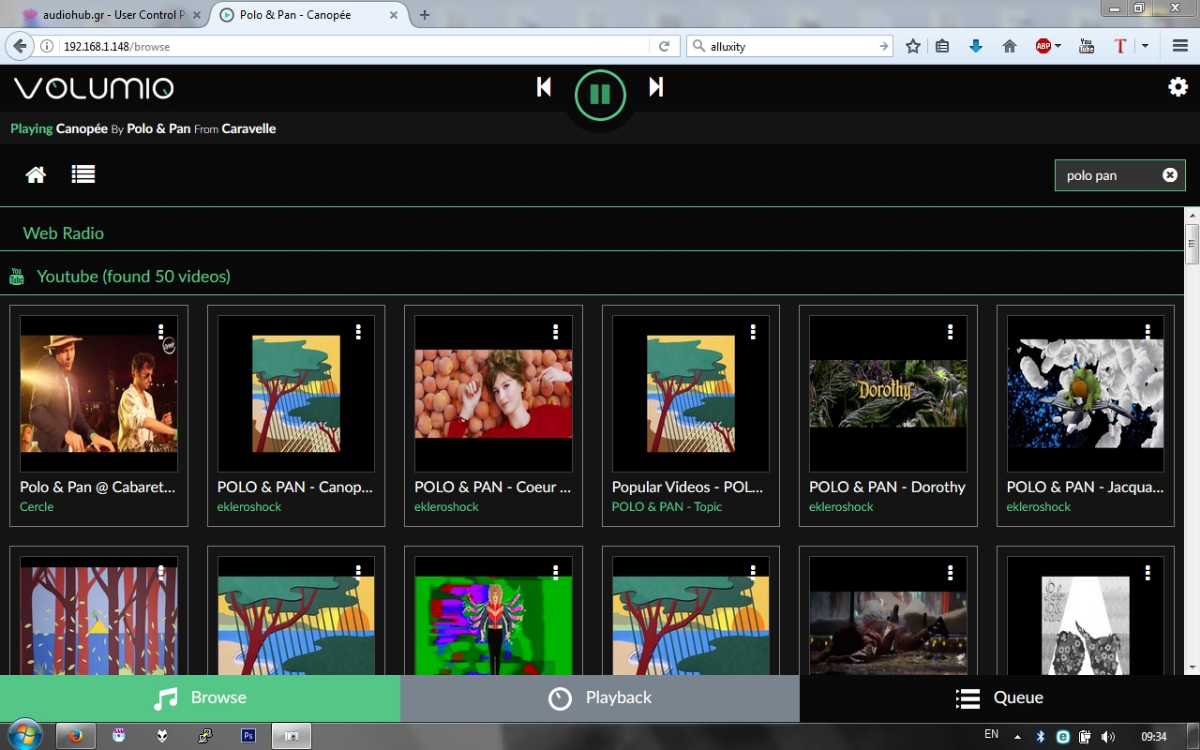Open the browse list icon beside home

(83, 174)
